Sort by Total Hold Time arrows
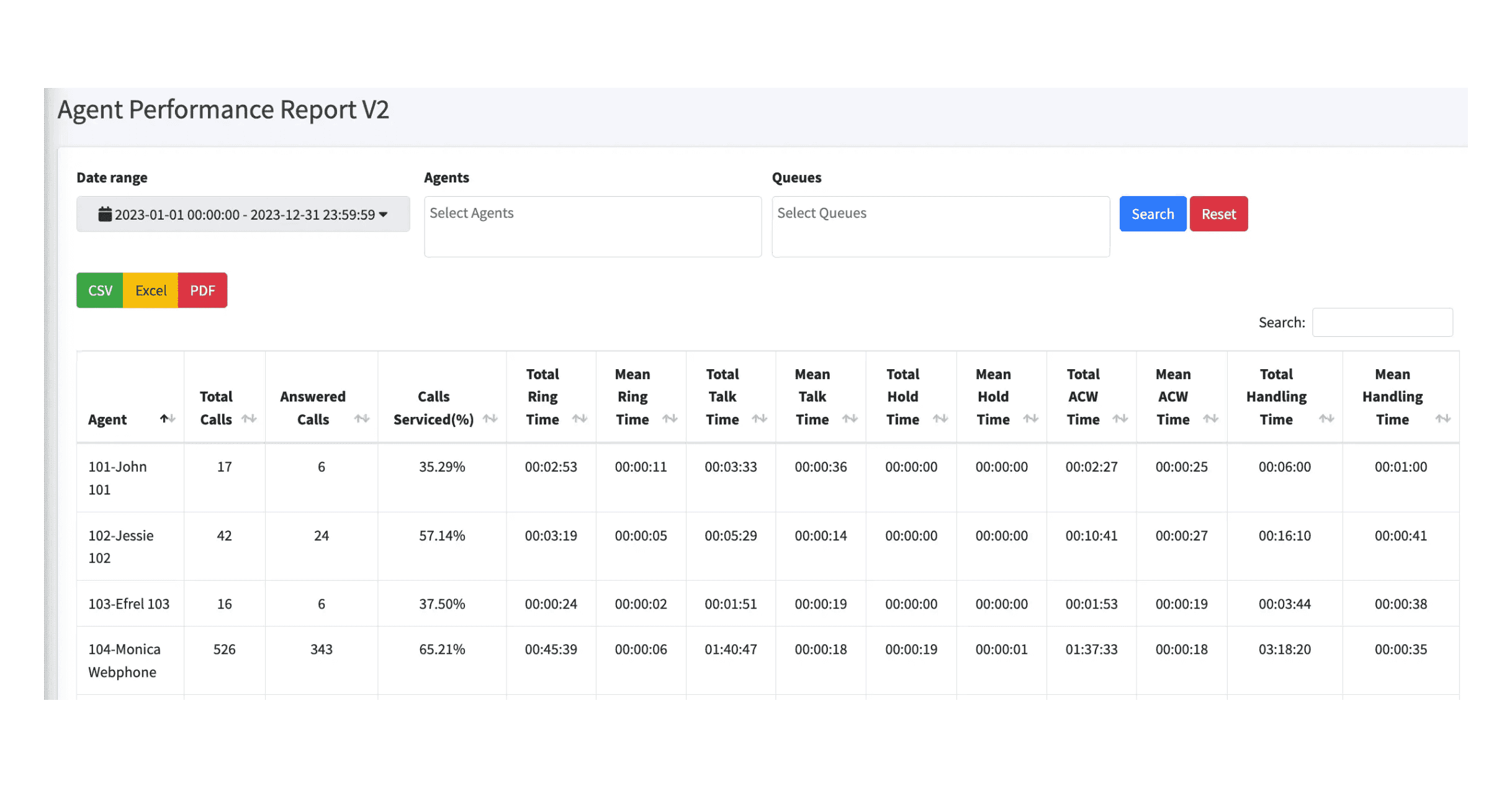Viewport: 1512px width, 788px height. tap(940, 419)
